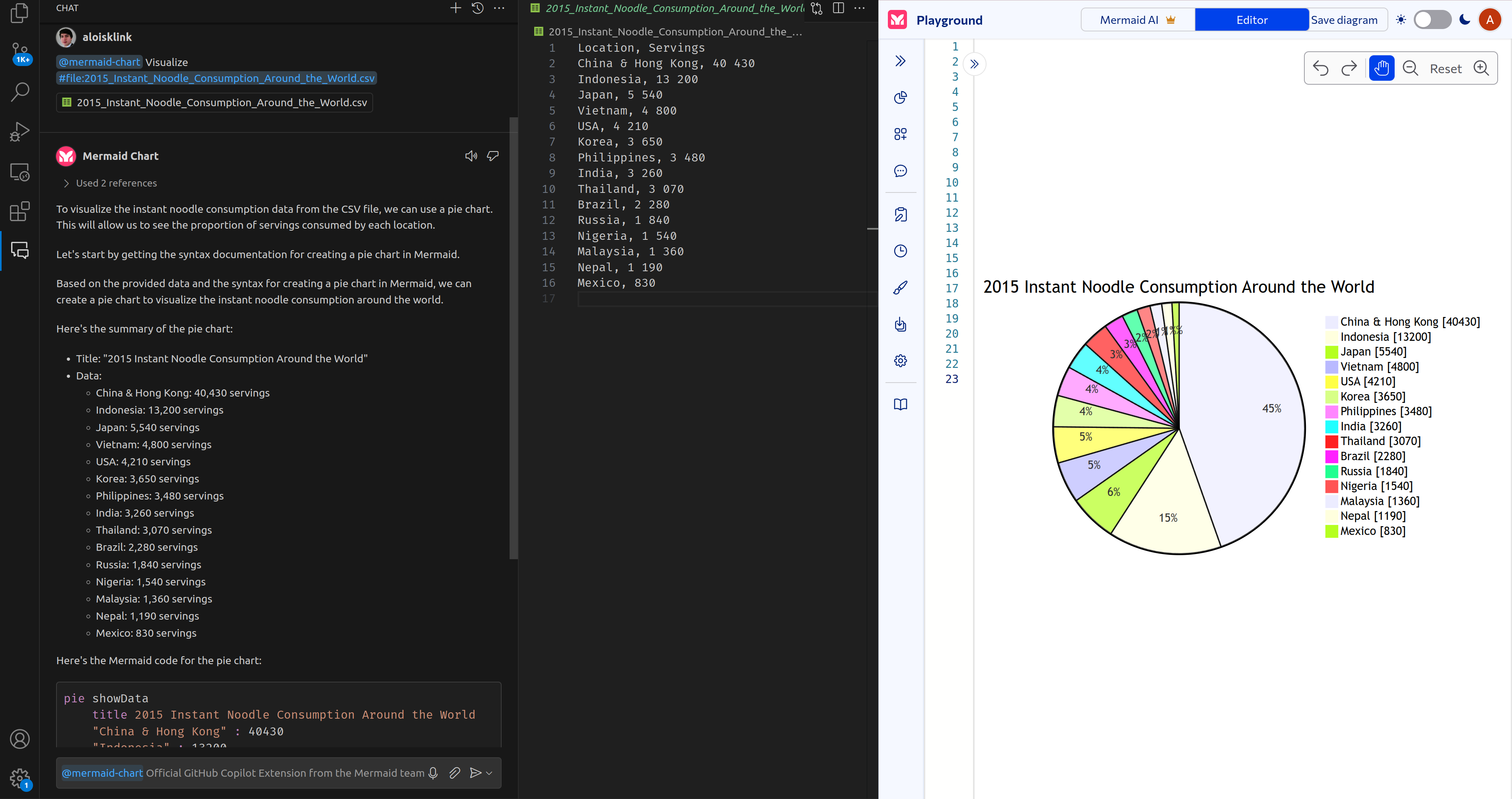
Task: Open chat panel more actions menu
Action: (500, 8)
